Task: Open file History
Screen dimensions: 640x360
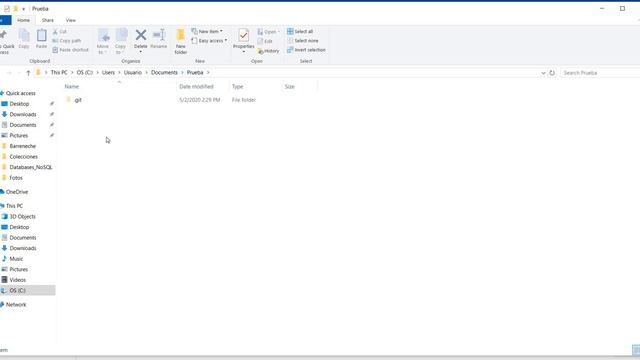Action: pos(268,51)
